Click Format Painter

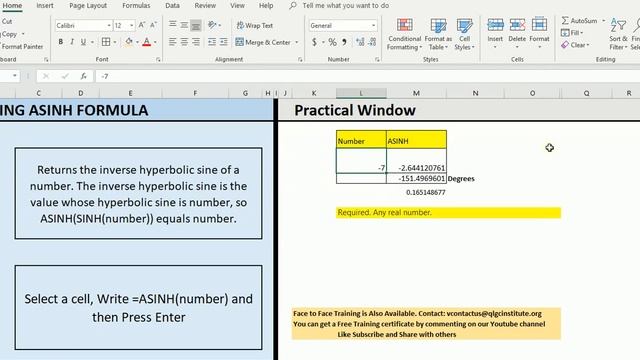pos(22,47)
